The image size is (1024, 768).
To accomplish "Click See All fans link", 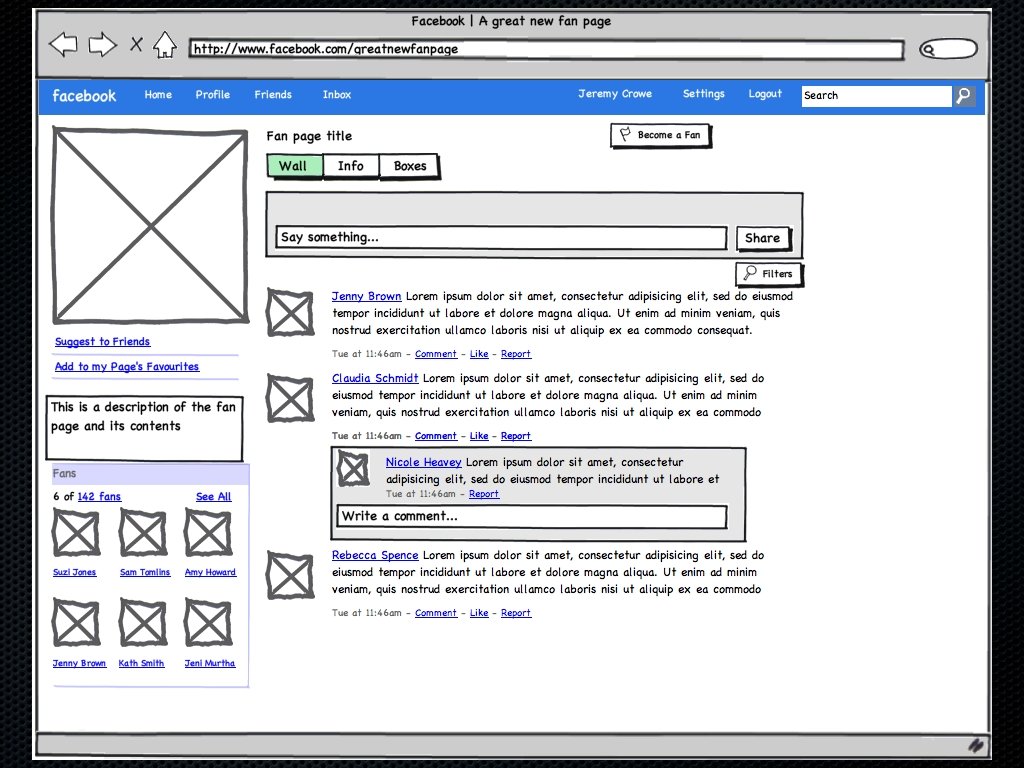I will [x=214, y=497].
